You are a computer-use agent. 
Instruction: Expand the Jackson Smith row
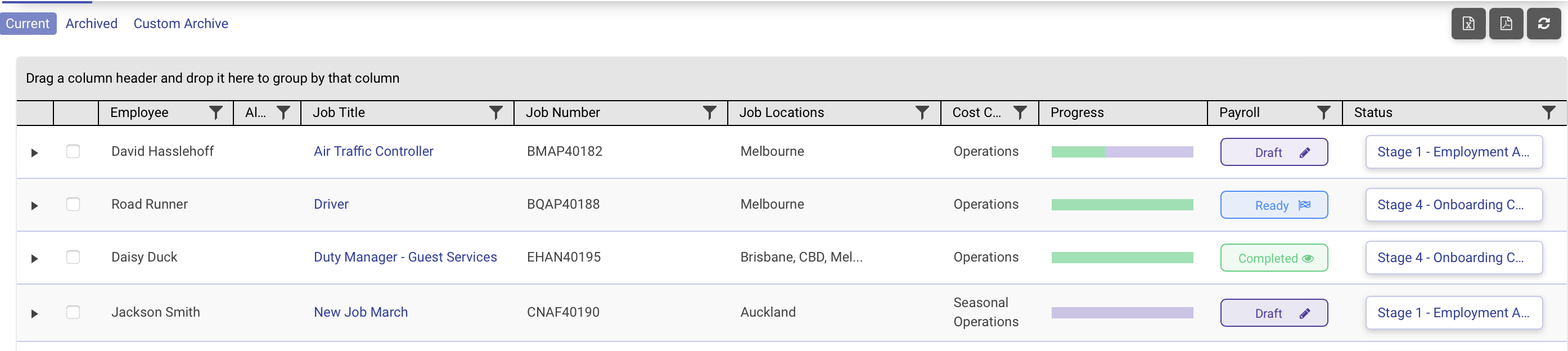[x=35, y=314]
